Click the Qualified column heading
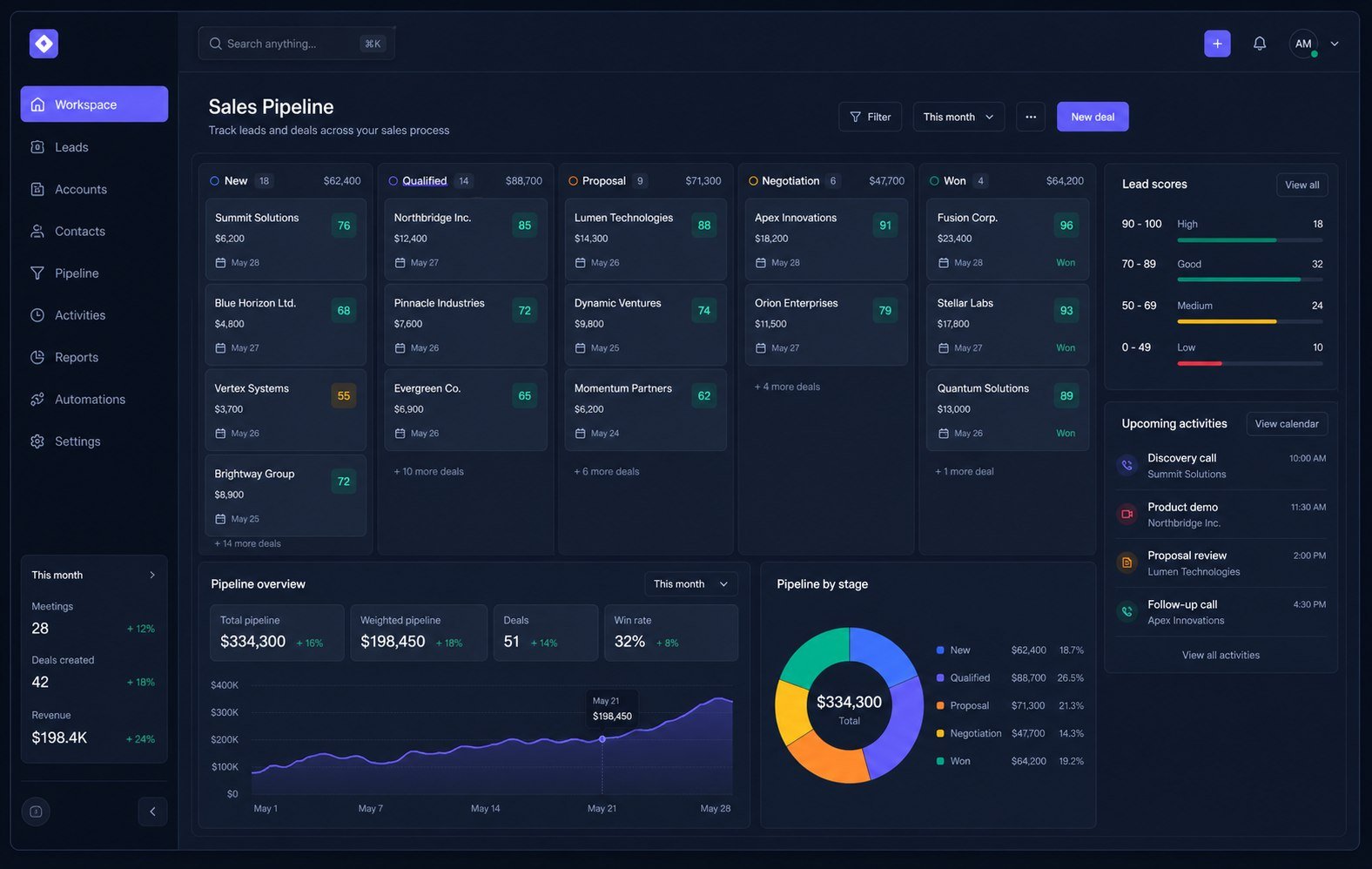 [x=424, y=181]
